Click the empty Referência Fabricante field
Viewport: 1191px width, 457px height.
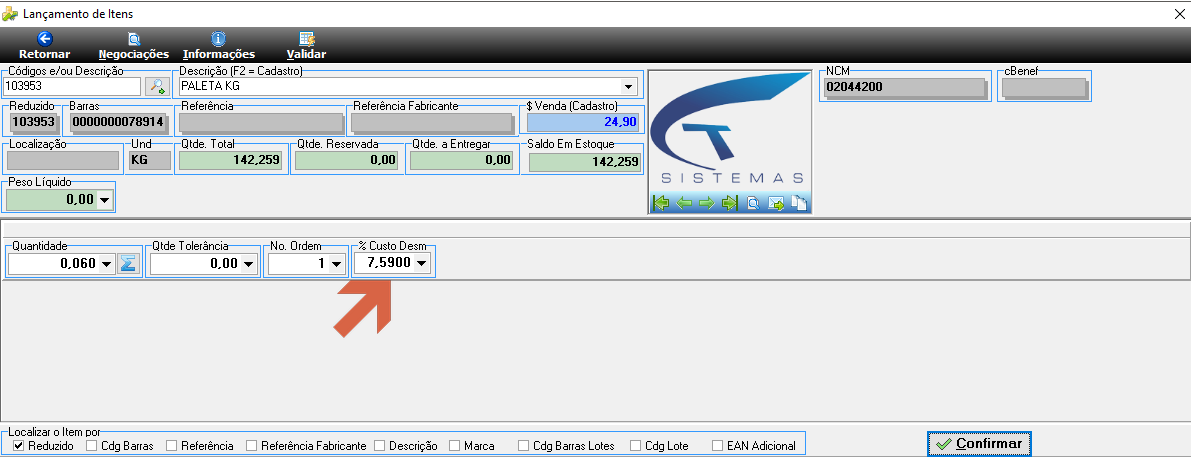coord(432,121)
